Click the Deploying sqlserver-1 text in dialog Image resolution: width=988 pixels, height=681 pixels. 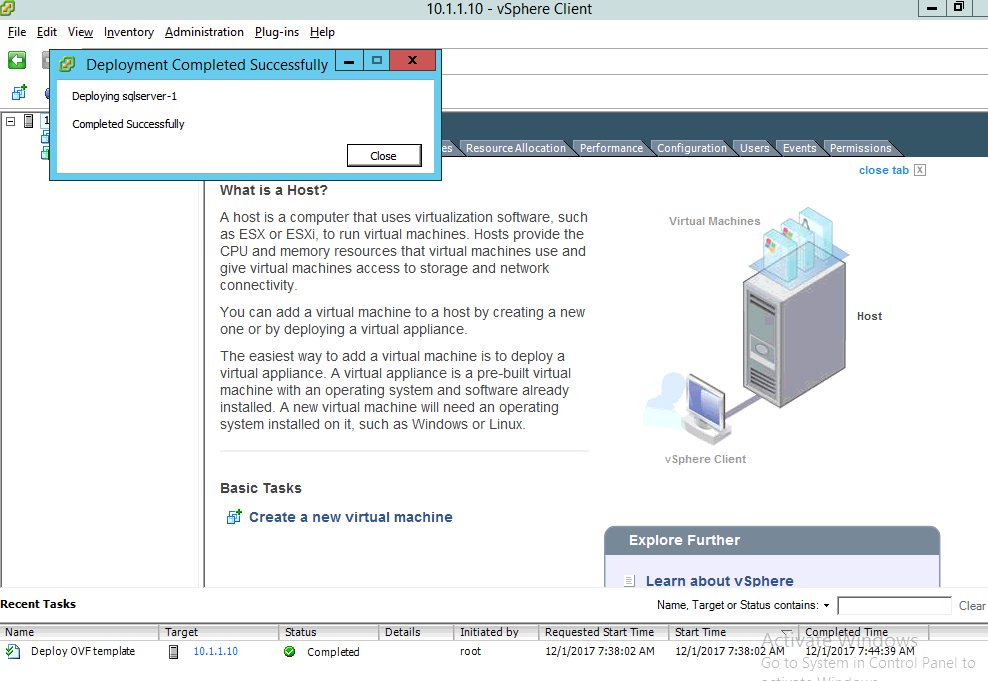tap(124, 96)
